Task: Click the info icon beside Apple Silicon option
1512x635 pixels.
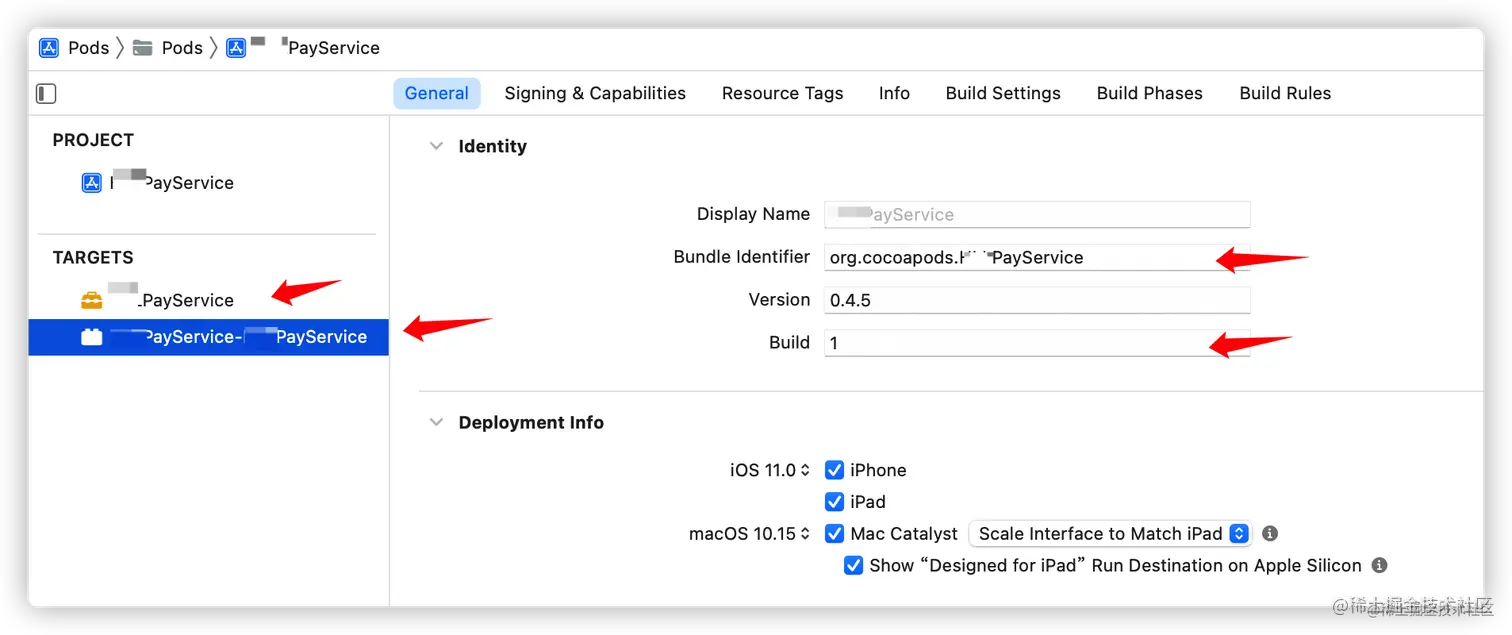Action: point(1380,566)
